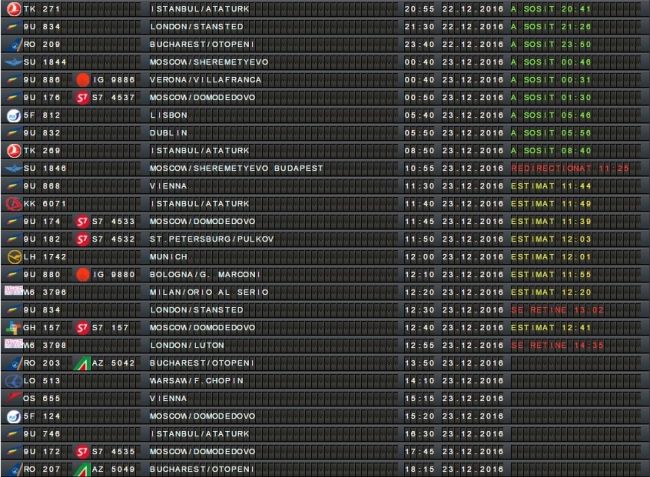Click the Aeroflot logo beside SU 1844
Screen dimensions: 650x477
[x=14, y=62]
